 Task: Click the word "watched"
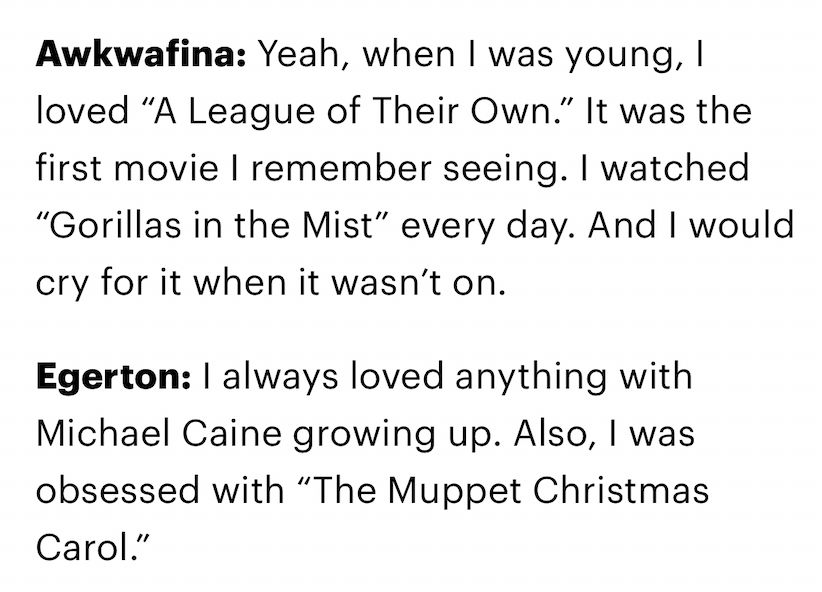[x=675, y=168]
